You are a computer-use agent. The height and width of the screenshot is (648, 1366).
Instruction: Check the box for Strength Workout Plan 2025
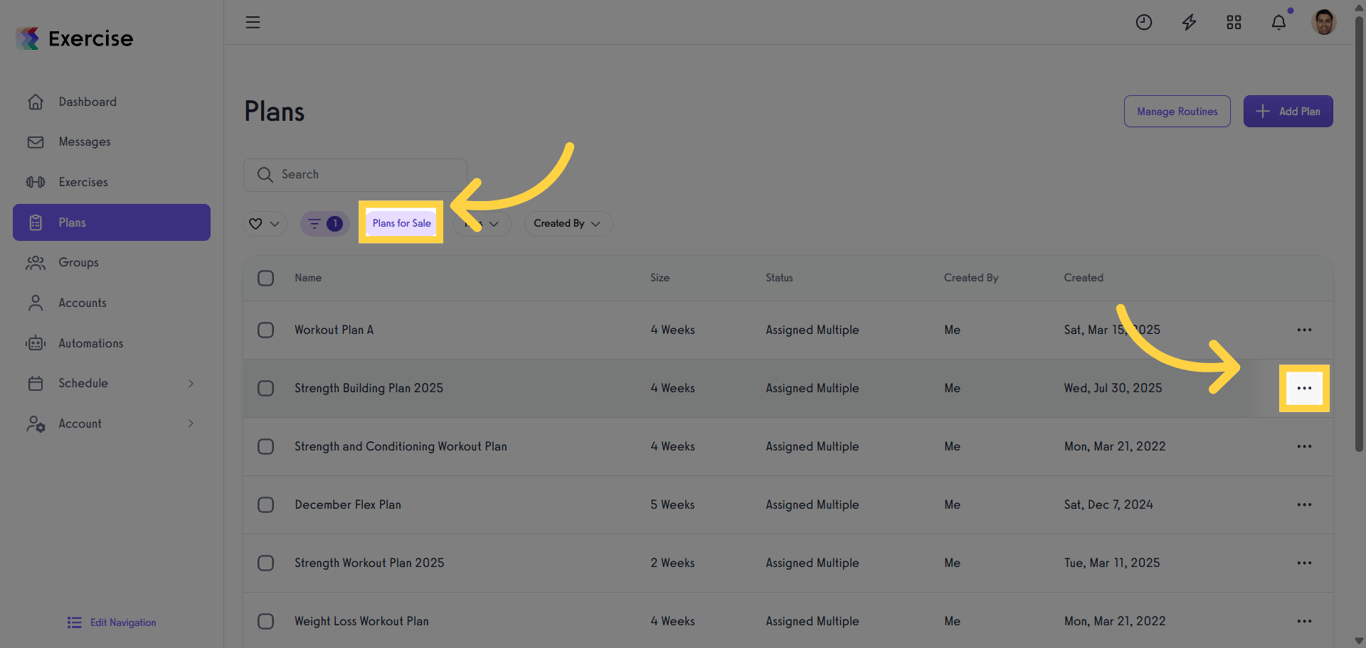[x=265, y=563]
